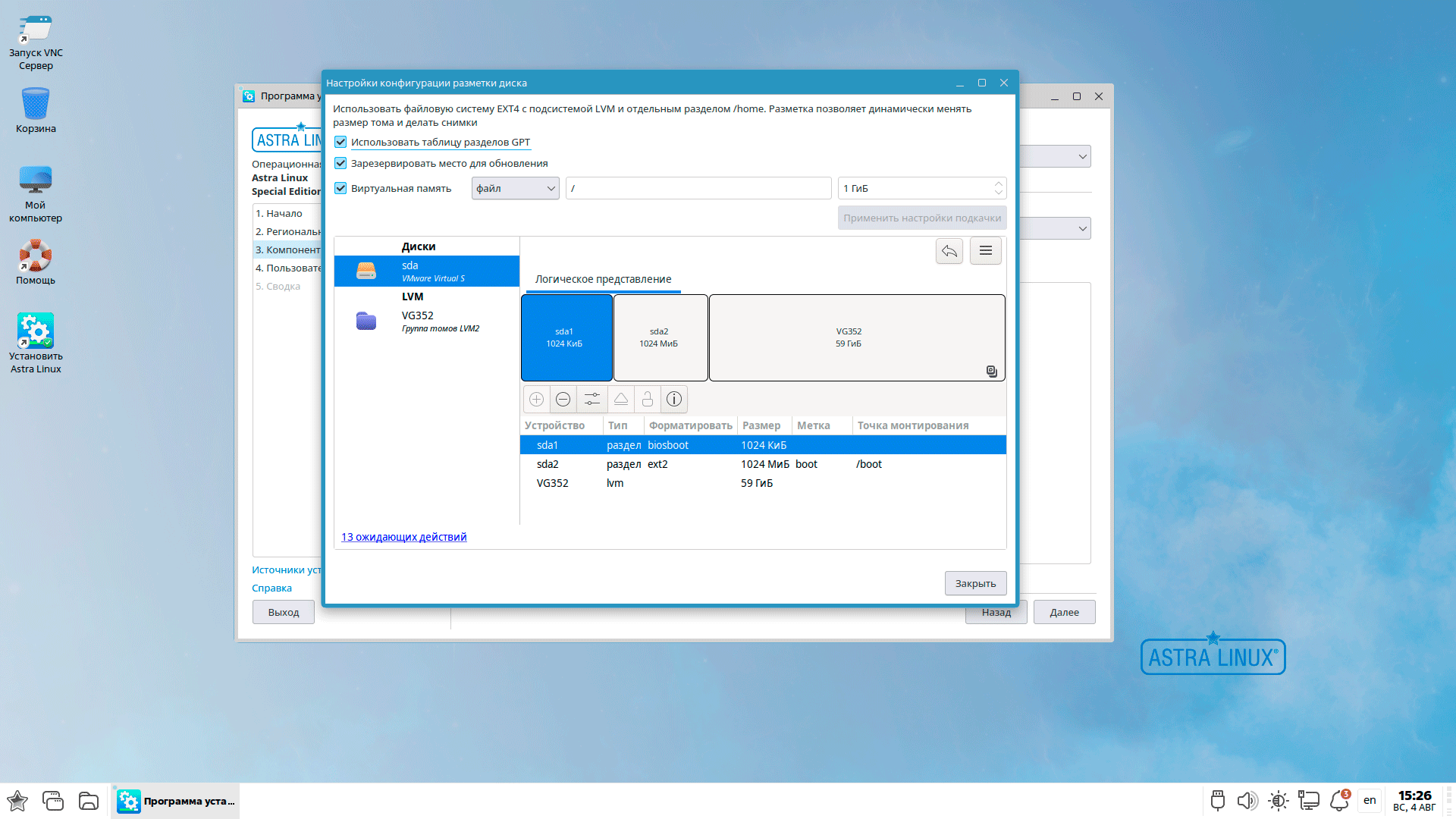Open the hamburger menu button
Viewport: 1456px width, 819px height.
coord(985,251)
